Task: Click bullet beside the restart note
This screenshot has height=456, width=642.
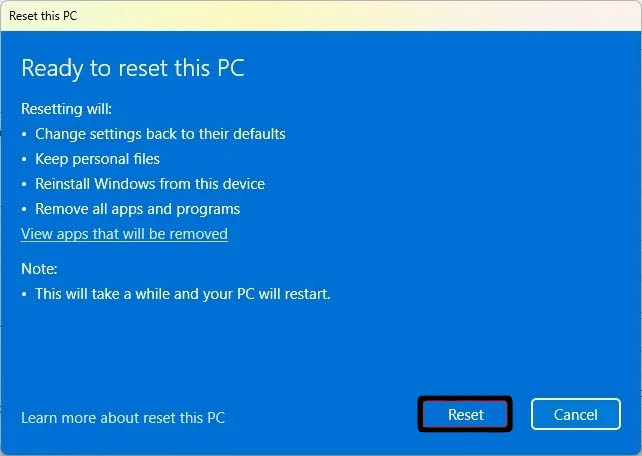Action: click(24, 294)
